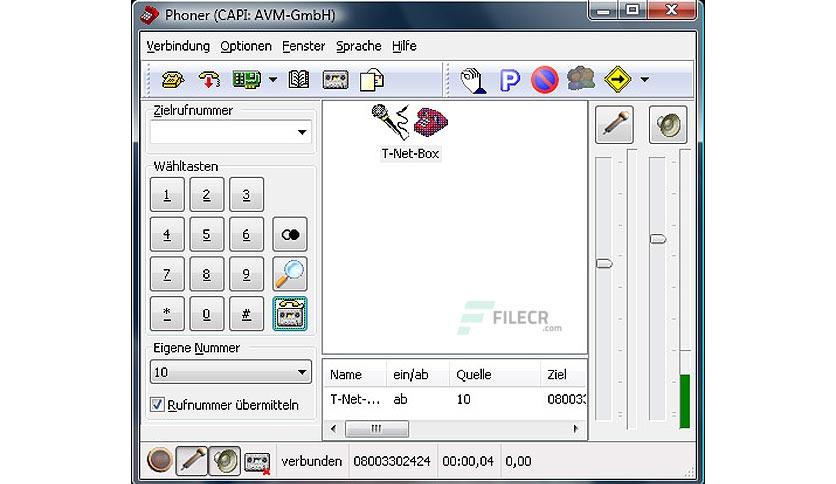Toggle the speaker button in status bar
Image resolution: width=836 pixels, height=484 pixels.
224,461
